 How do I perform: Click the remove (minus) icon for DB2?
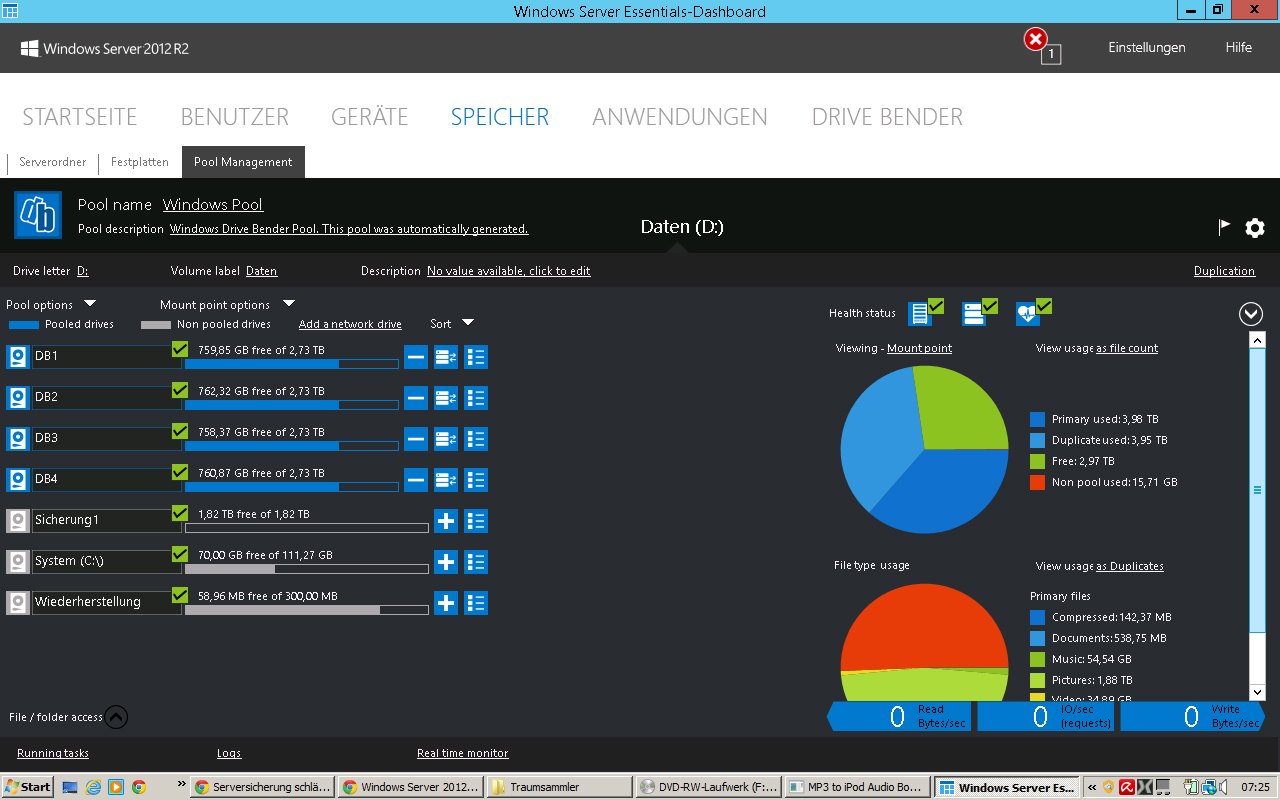pyautogui.click(x=416, y=398)
